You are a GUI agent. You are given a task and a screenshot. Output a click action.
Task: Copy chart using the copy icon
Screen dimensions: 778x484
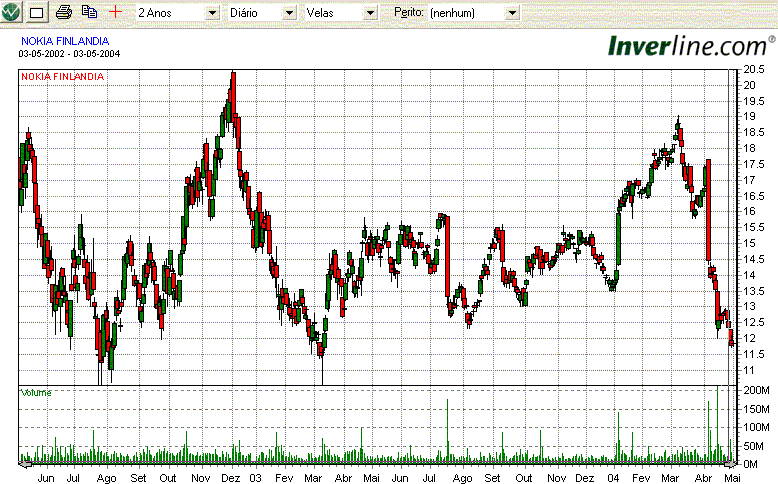[x=89, y=12]
